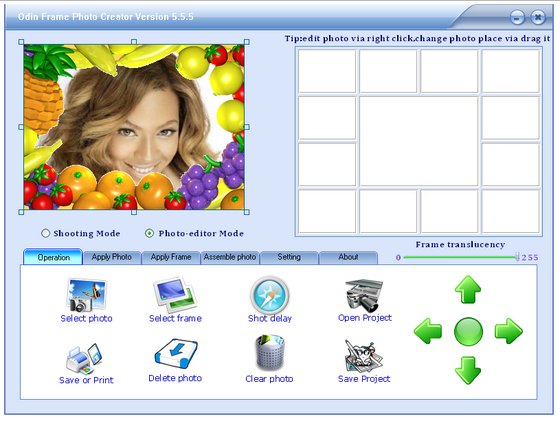Screen dimensions: 560x421
Task: Move photo left with green left arrow
Action: pos(428,331)
